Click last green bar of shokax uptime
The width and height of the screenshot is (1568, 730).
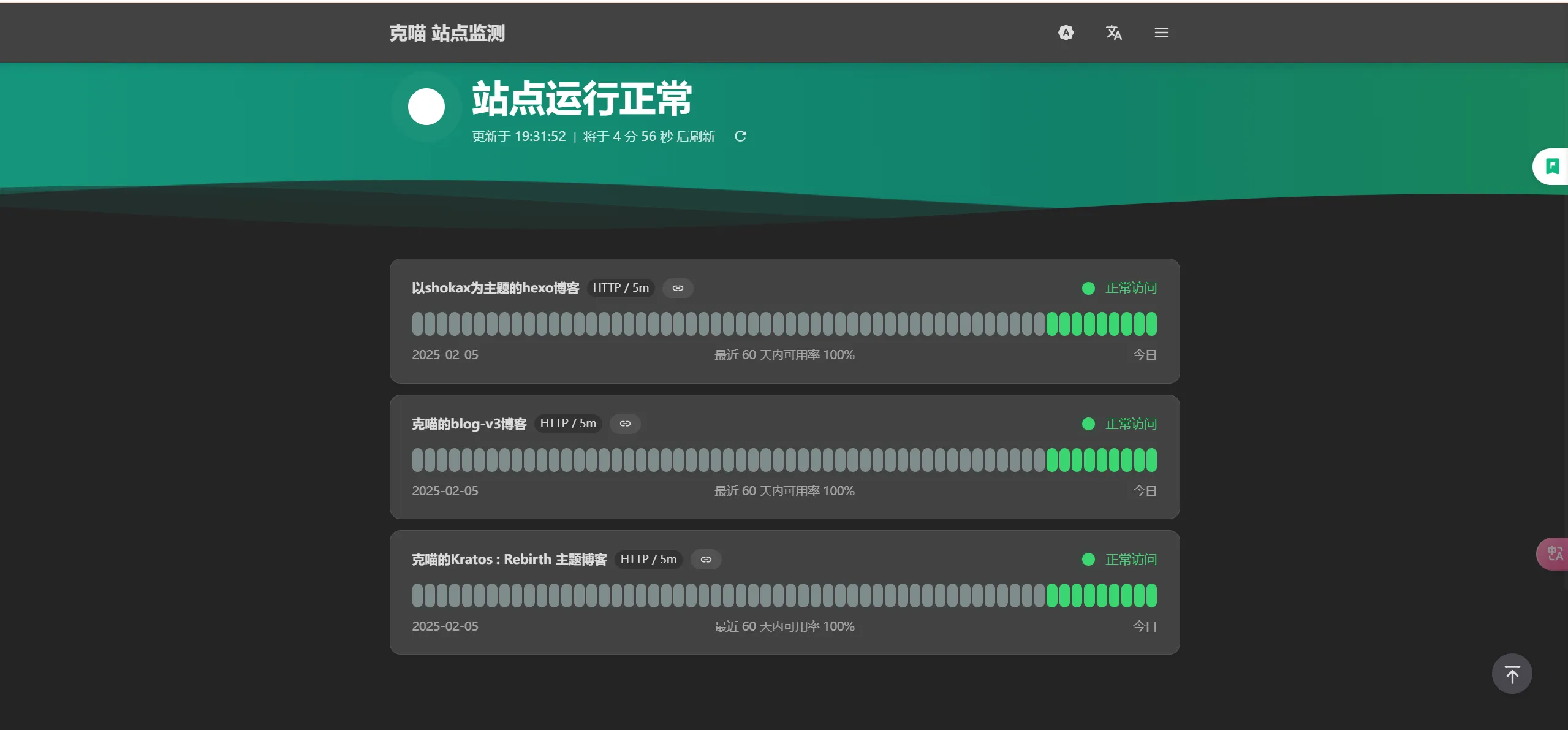point(1151,324)
